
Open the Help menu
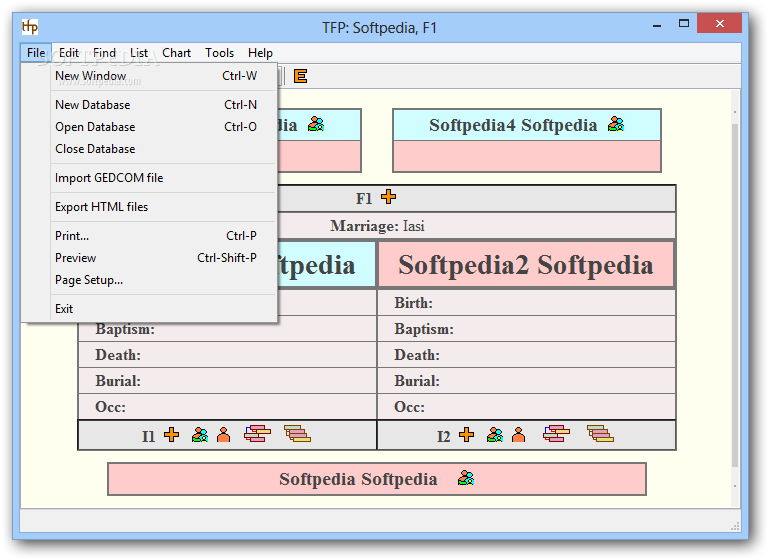click(260, 52)
